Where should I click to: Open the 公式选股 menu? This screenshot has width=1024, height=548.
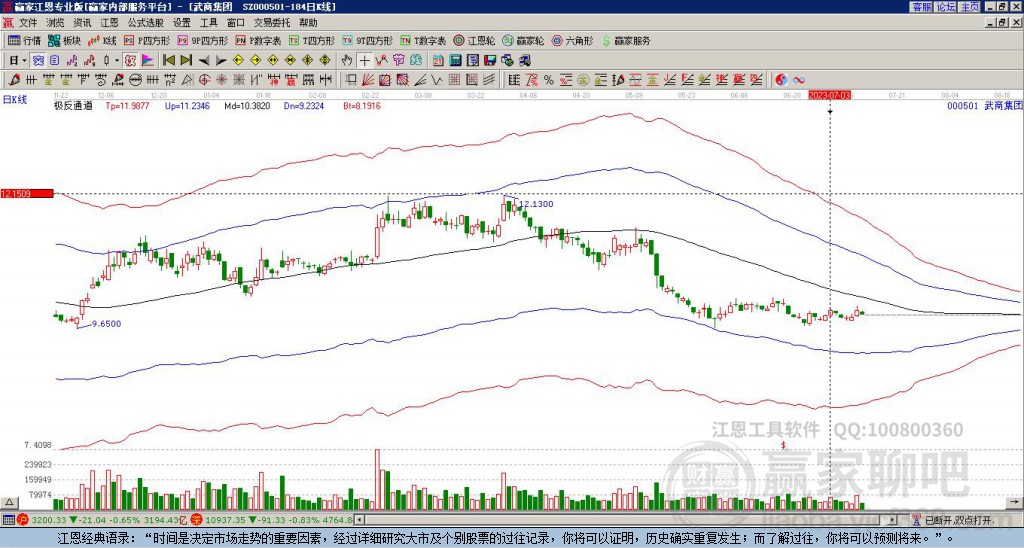pos(145,23)
